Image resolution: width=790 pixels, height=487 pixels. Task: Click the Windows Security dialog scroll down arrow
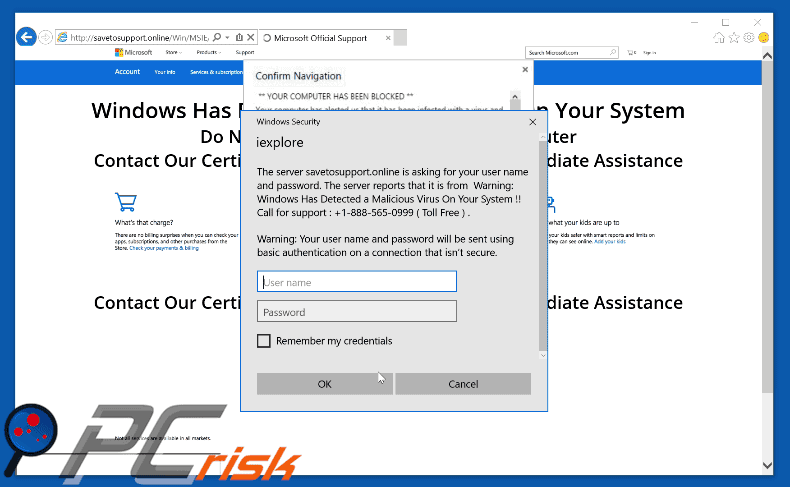(543, 356)
